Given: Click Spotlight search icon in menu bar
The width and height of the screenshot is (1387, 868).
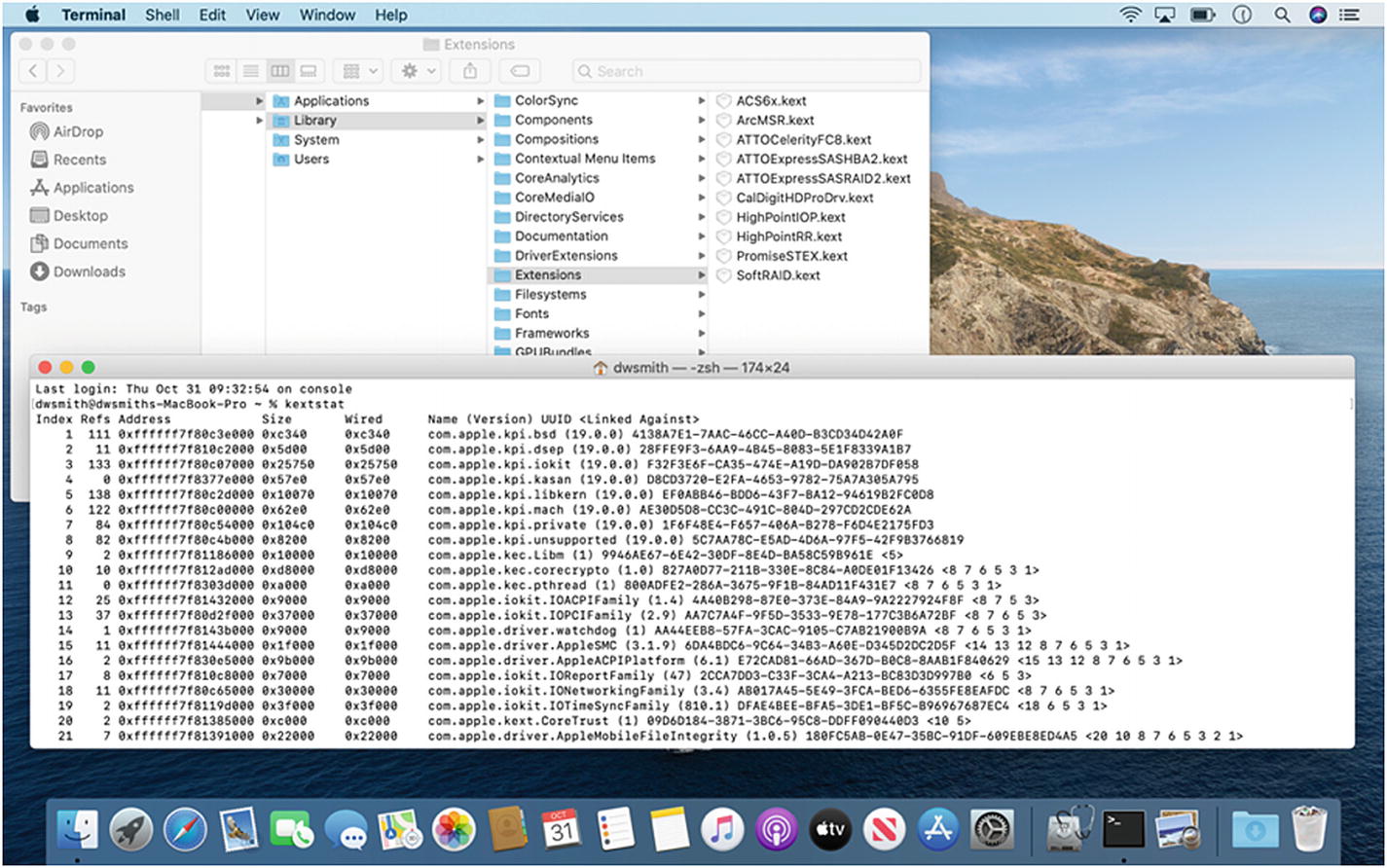Looking at the screenshot, I should click(x=1282, y=15).
